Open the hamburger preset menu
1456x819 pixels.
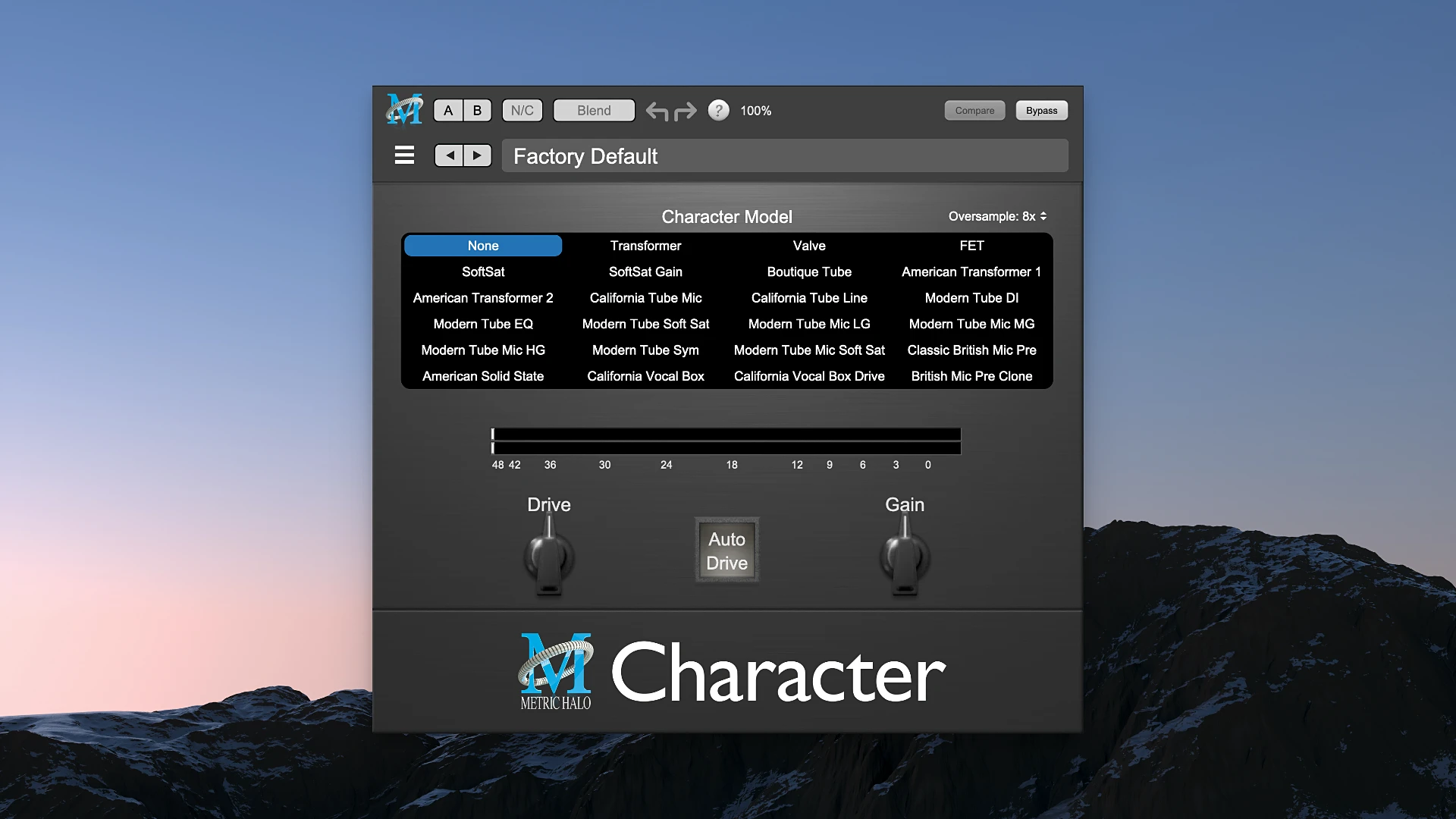coord(404,155)
